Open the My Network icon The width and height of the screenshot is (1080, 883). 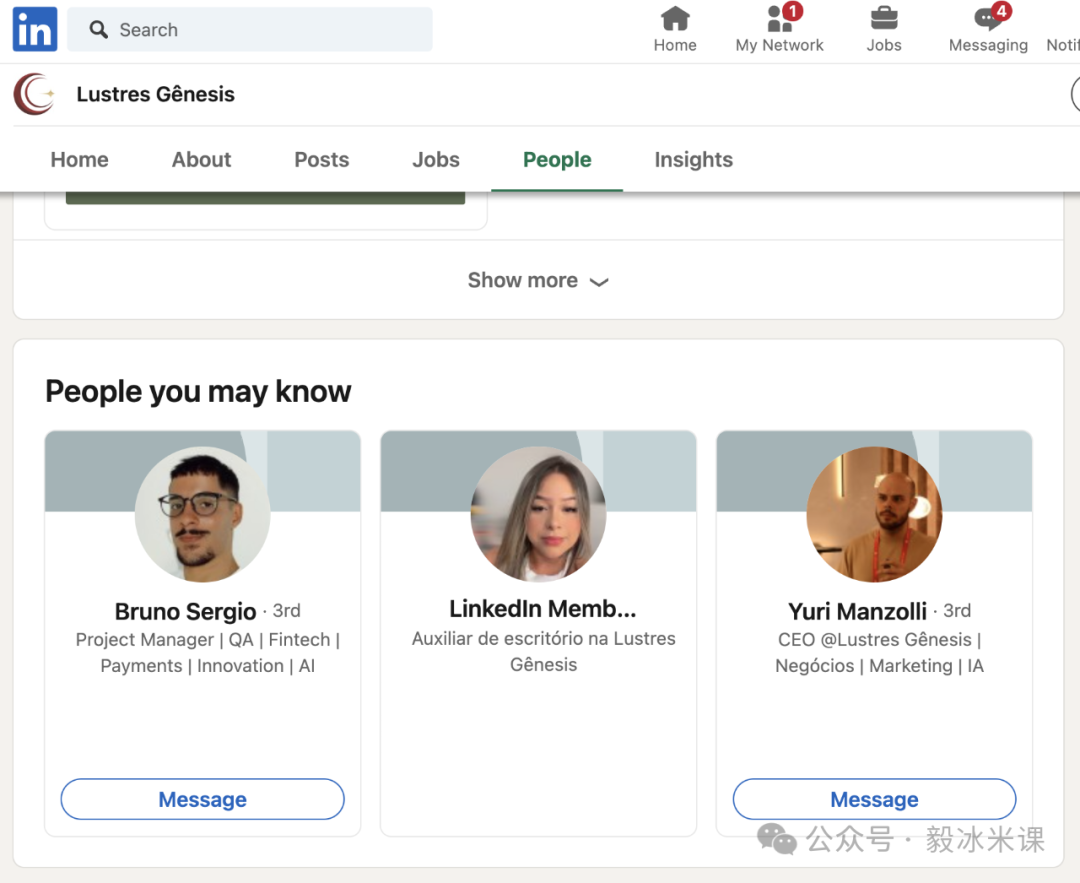click(780, 19)
